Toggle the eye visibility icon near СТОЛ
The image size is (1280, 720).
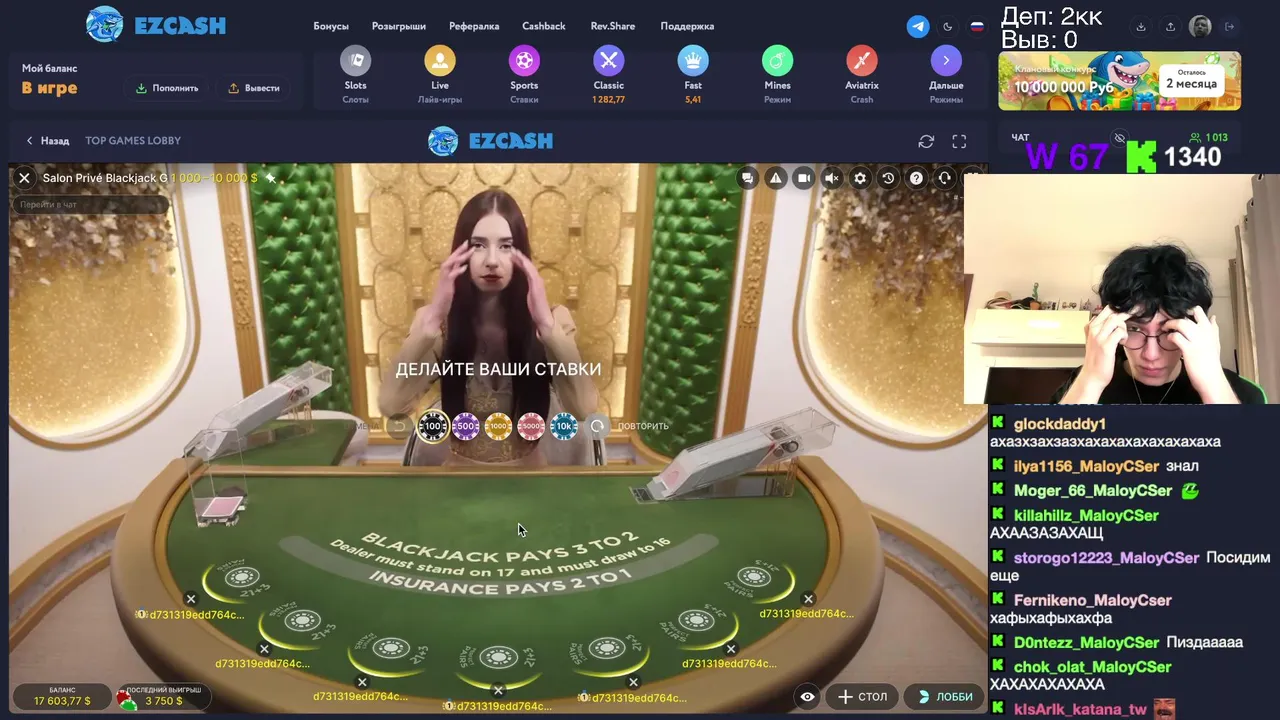click(807, 697)
